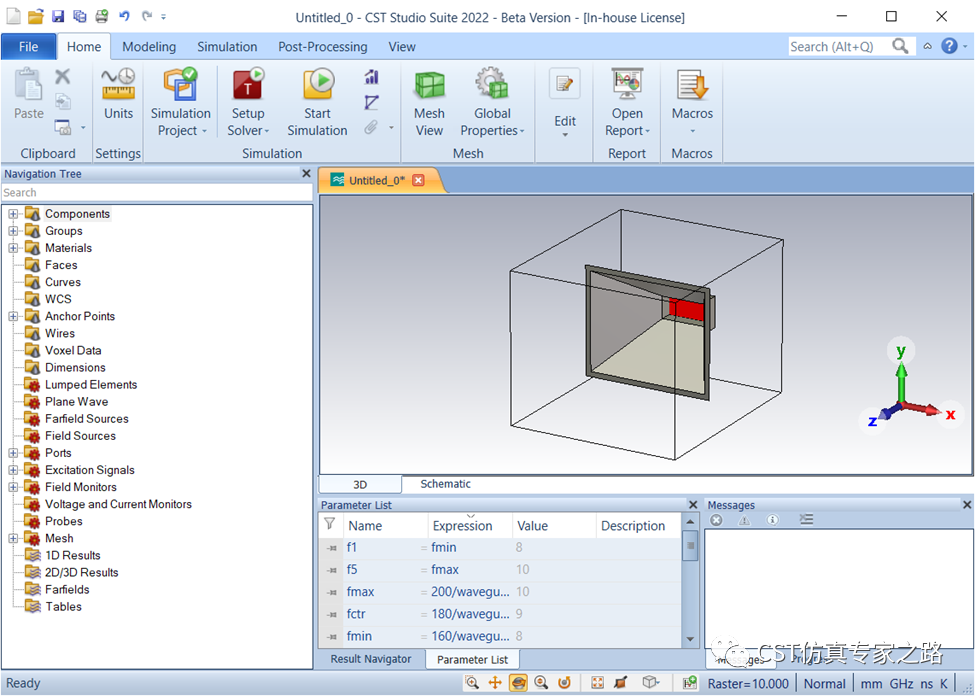Image resolution: width=975 pixels, height=696 pixels.
Task: Reset view to fit structure
Action: 598,682
